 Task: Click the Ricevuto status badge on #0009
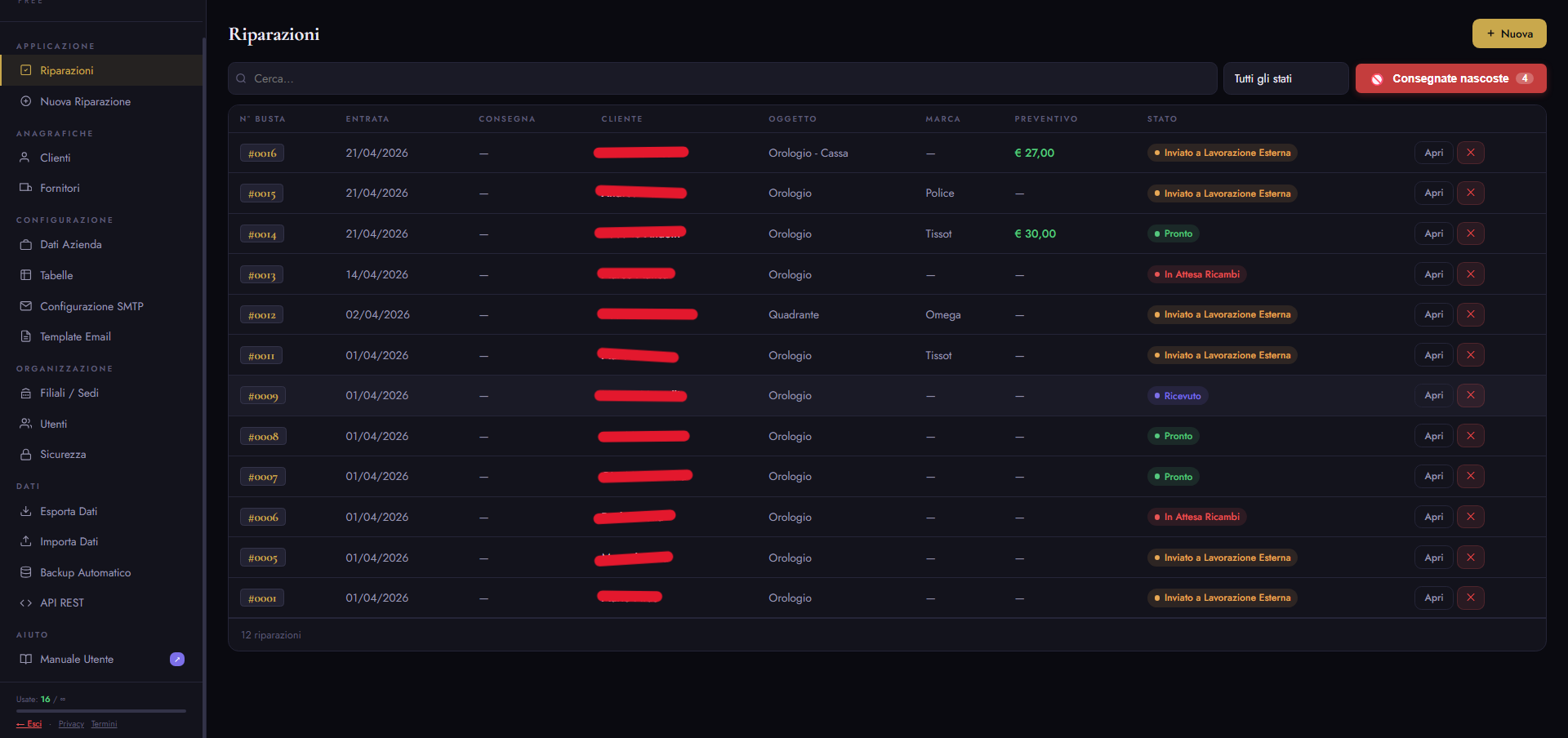tap(1178, 396)
